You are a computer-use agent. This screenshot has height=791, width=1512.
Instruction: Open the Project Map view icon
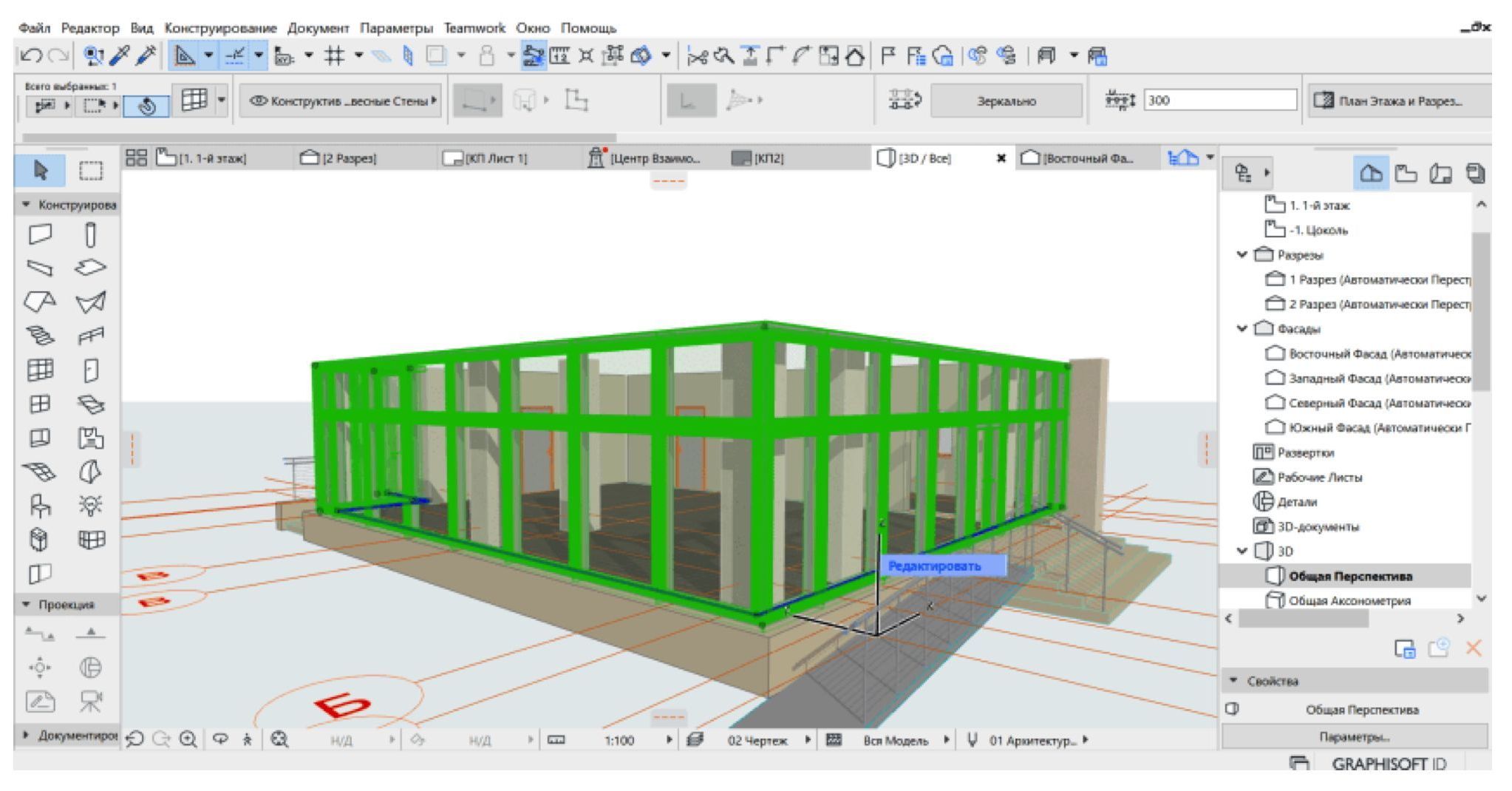(x=1371, y=173)
